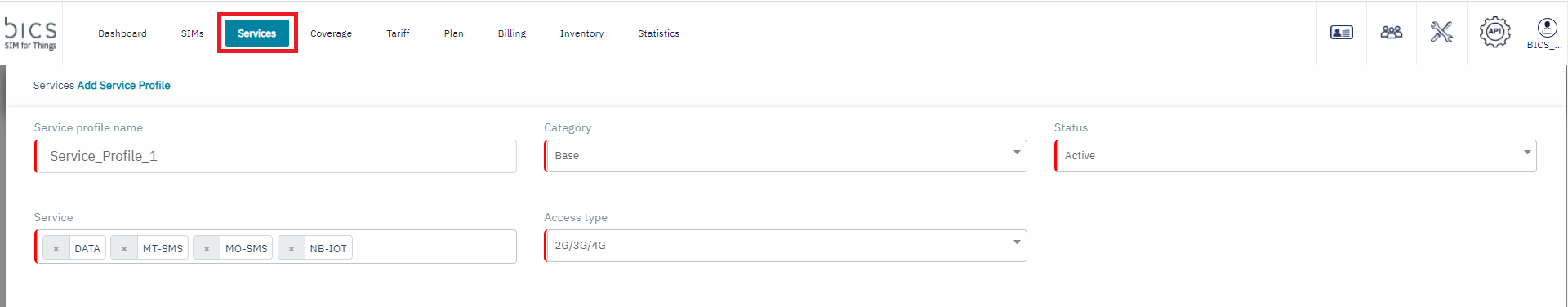Remove the MT-SMS service tag
Image resolution: width=1568 pixels, height=307 pixels.
pos(124,248)
